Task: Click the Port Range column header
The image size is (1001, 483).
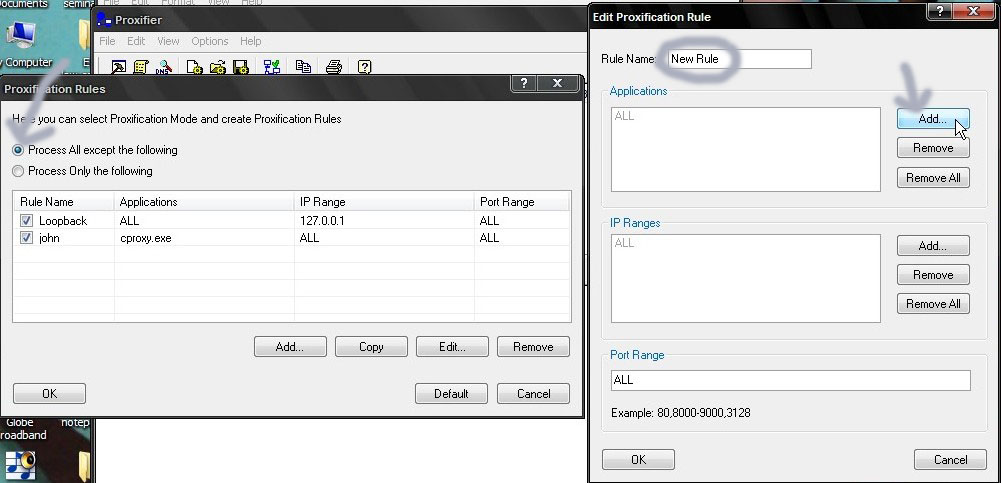Action: coord(522,202)
